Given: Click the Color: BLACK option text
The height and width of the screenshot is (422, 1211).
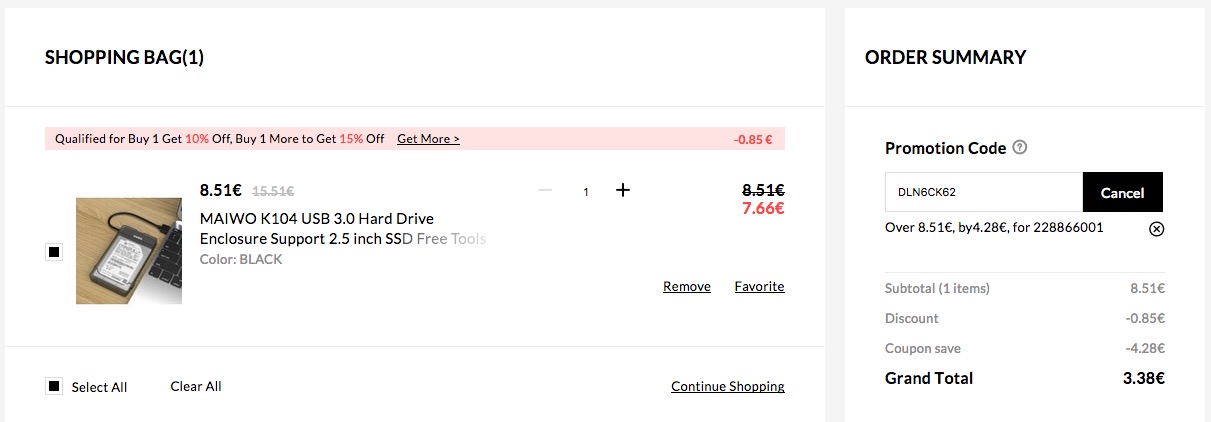Looking at the screenshot, I should [x=241, y=259].
